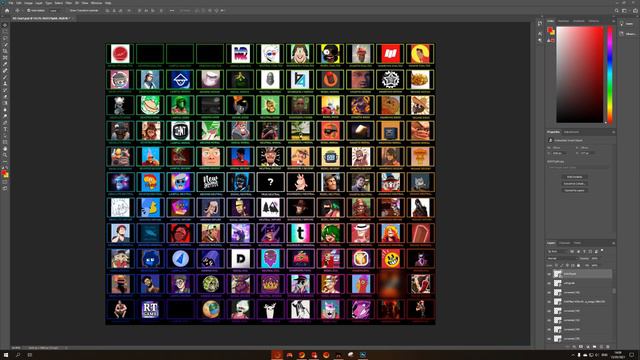The height and width of the screenshot is (360, 640).
Task: Click the Layers panel scrollbar
Action: [x=614, y=291]
